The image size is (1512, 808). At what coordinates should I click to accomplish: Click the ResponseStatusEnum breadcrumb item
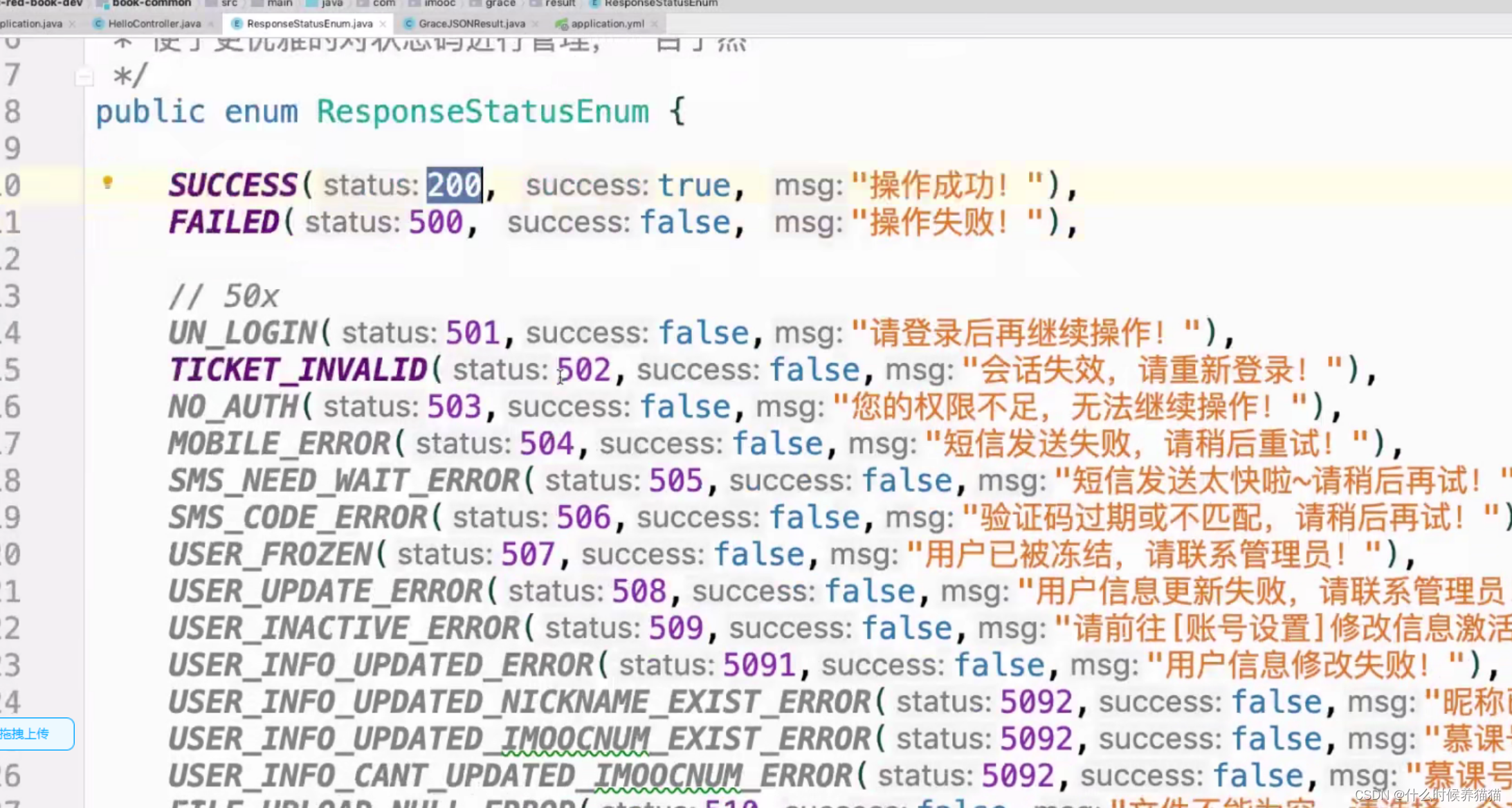coord(660,3)
